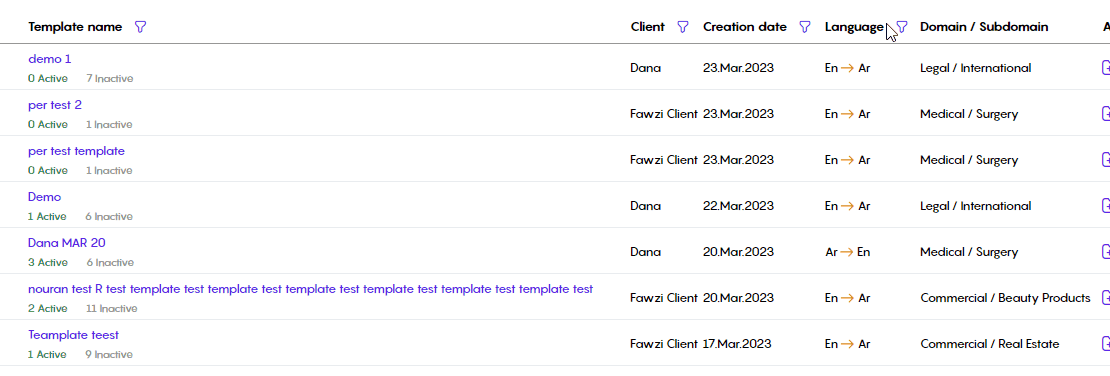This screenshot has width=1110, height=376.
Task: Open filter for Language column
Action: pyautogui.click(x=902, y=27)
